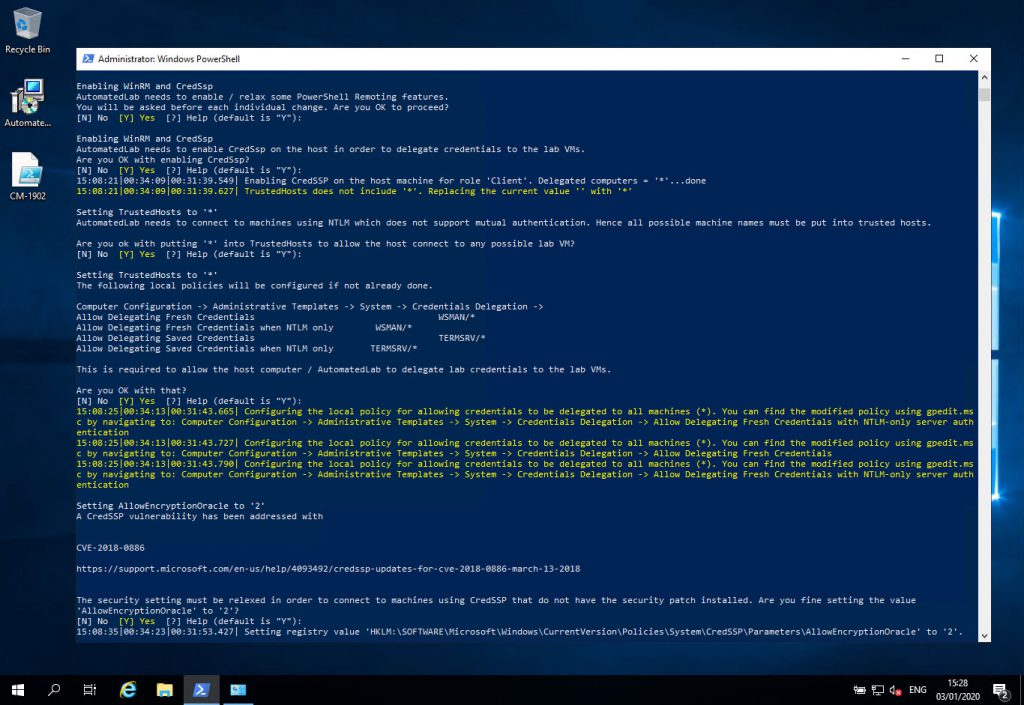Image resolution: width=1024 pixels, height=705 pixels.
Task: Launch Internet Explorer from the taskbar
Action: (128, 689)
